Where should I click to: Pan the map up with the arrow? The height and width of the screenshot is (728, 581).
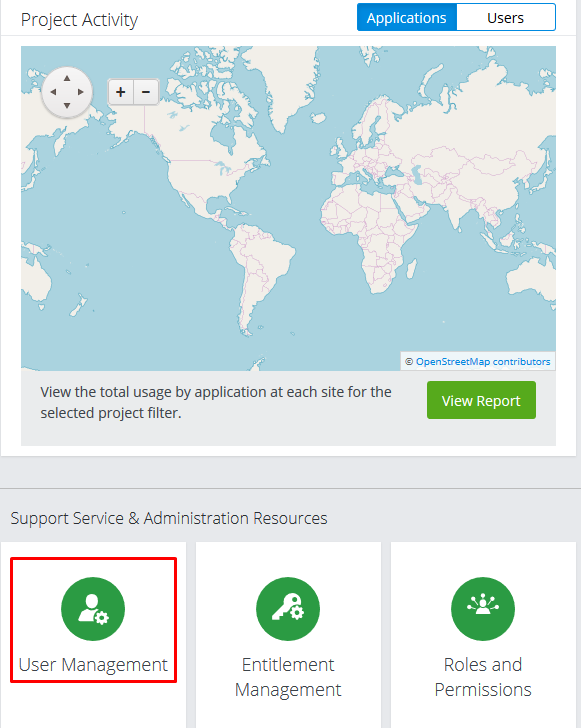67,78
